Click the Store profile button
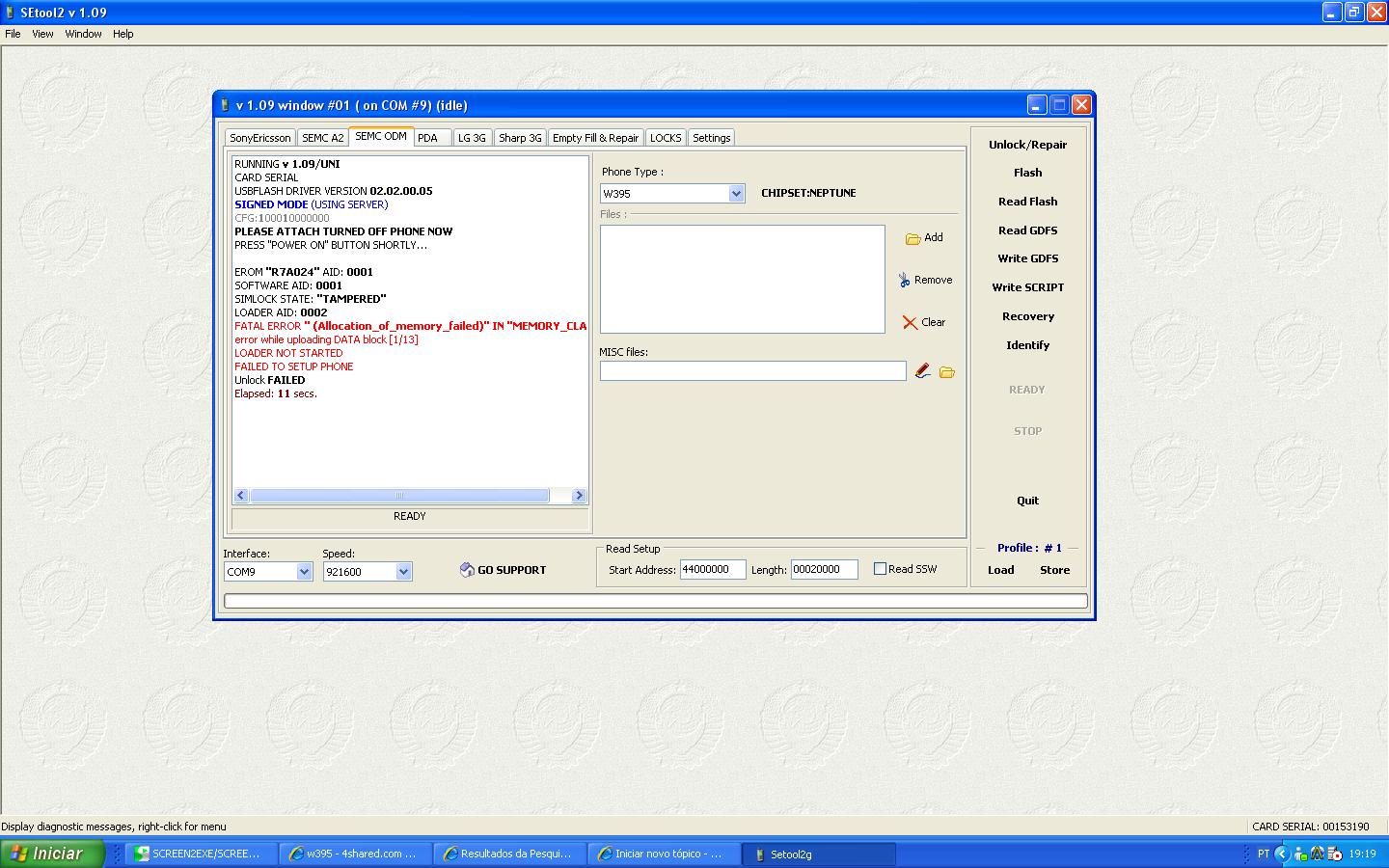The width and height of the screenshot is (1389, 868). [1054, 570]
